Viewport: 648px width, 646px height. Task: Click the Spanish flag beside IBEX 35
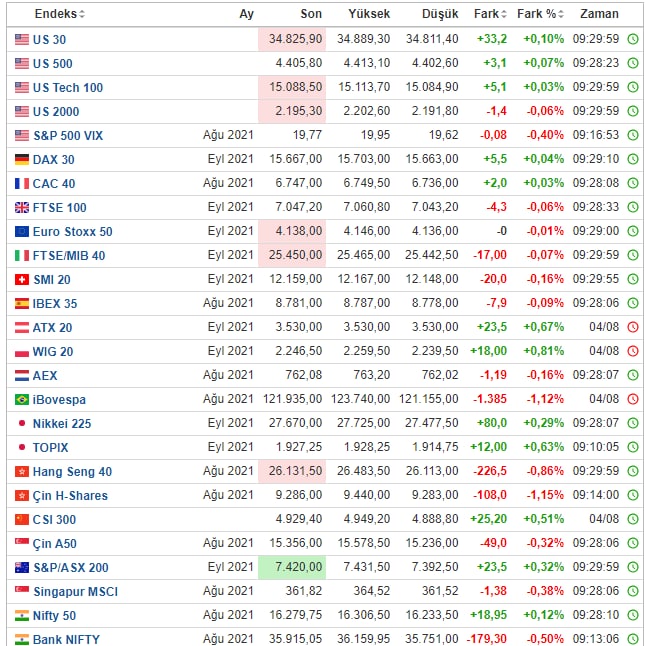22,303
